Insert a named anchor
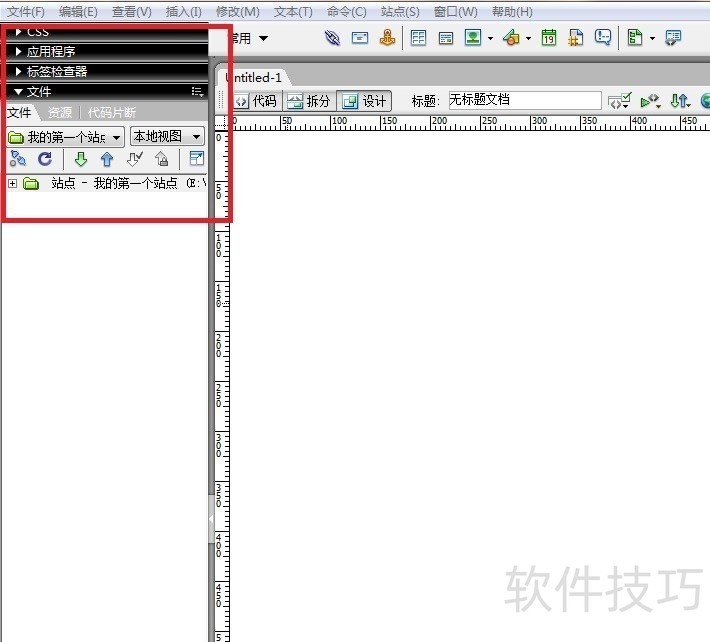710x642 pixels. coord(387,38)
